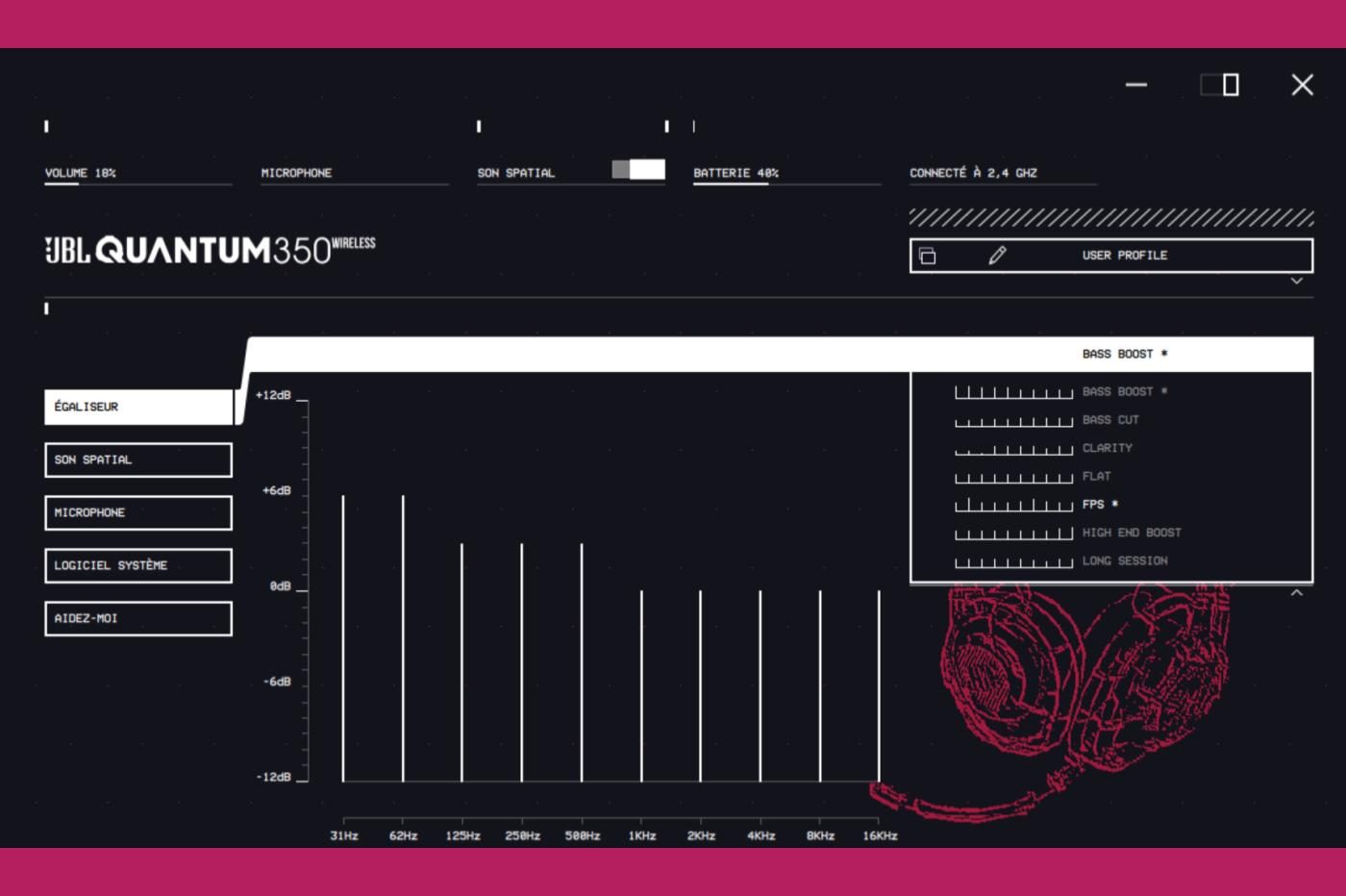Click the 250Hz equalizer band

[522, 662]
